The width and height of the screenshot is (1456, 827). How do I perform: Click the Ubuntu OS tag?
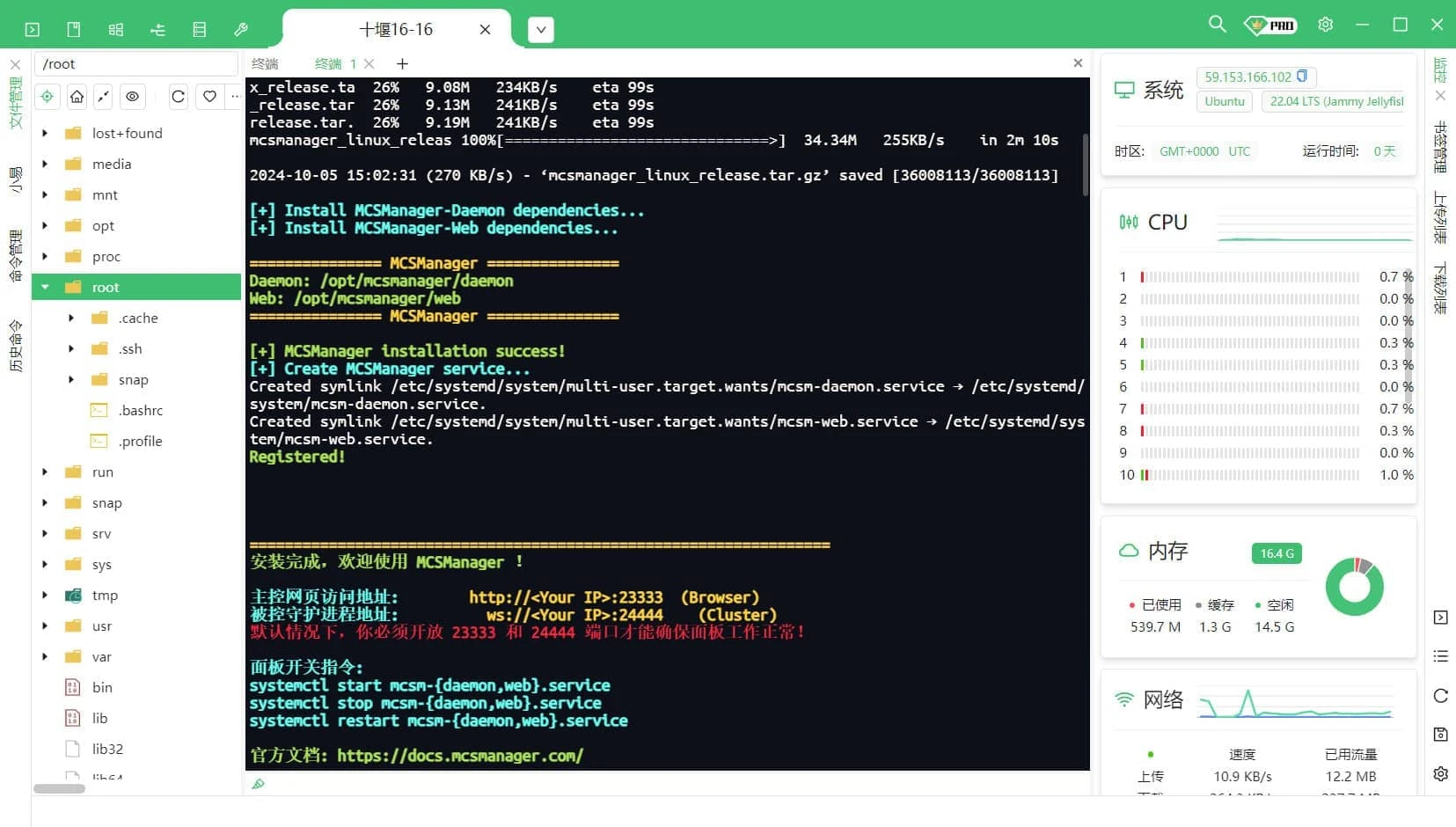1225,101
